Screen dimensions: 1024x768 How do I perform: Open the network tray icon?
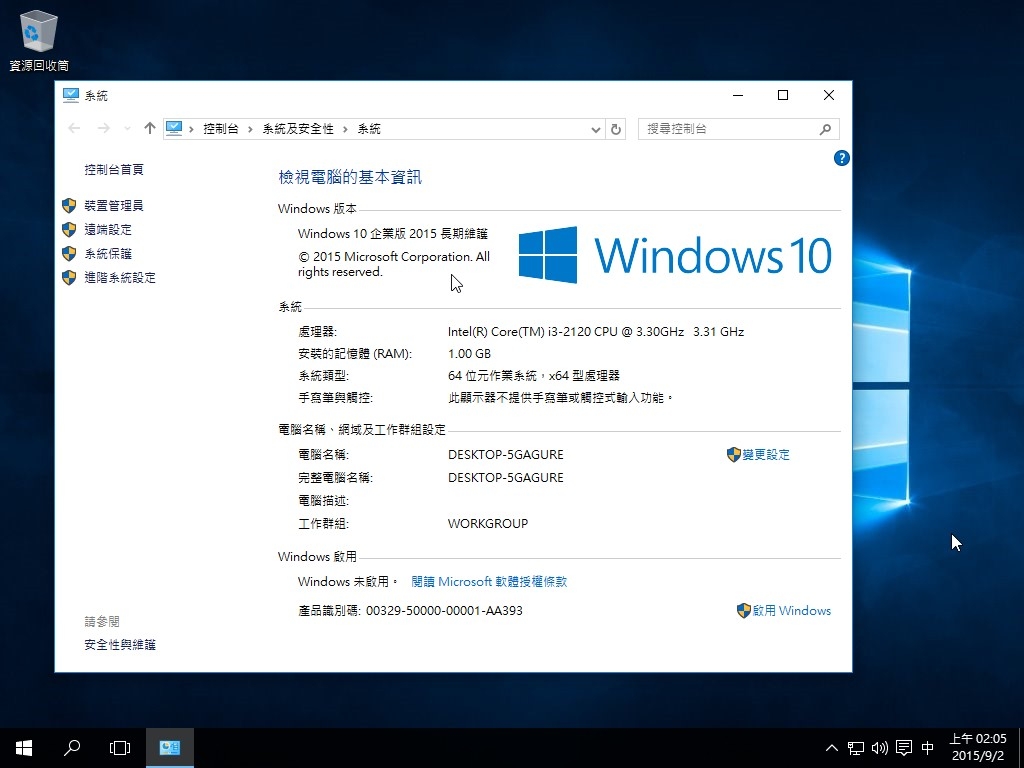coord(856,748)
